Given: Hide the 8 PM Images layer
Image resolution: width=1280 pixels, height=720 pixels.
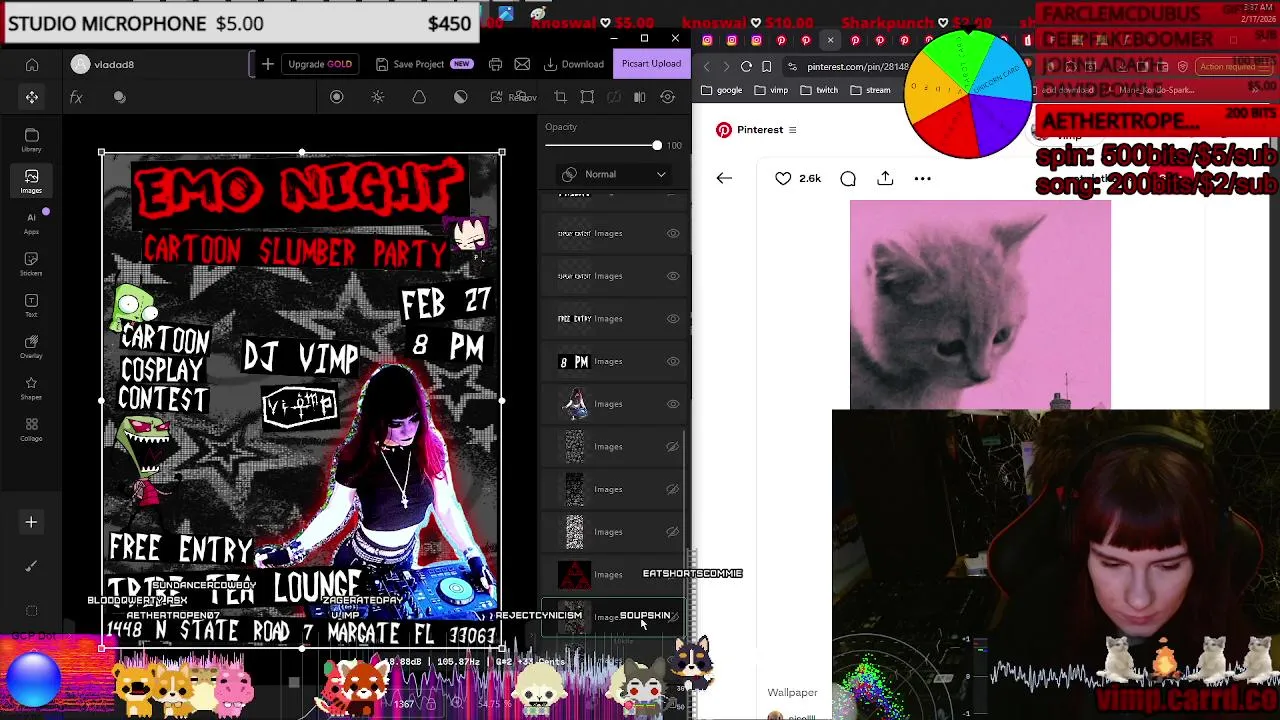Looking at the screenshot, I should coord(673,361).
